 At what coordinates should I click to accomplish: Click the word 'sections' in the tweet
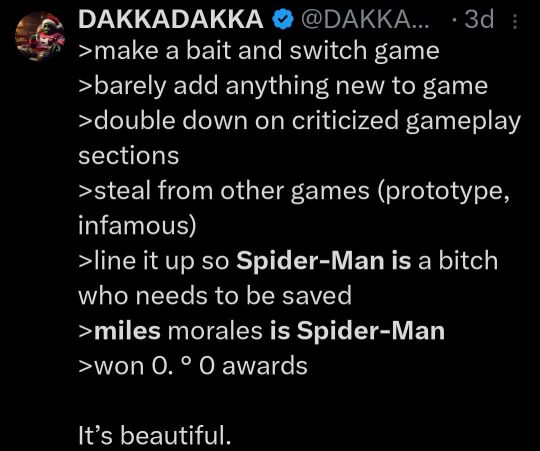(x=128, y=156)
